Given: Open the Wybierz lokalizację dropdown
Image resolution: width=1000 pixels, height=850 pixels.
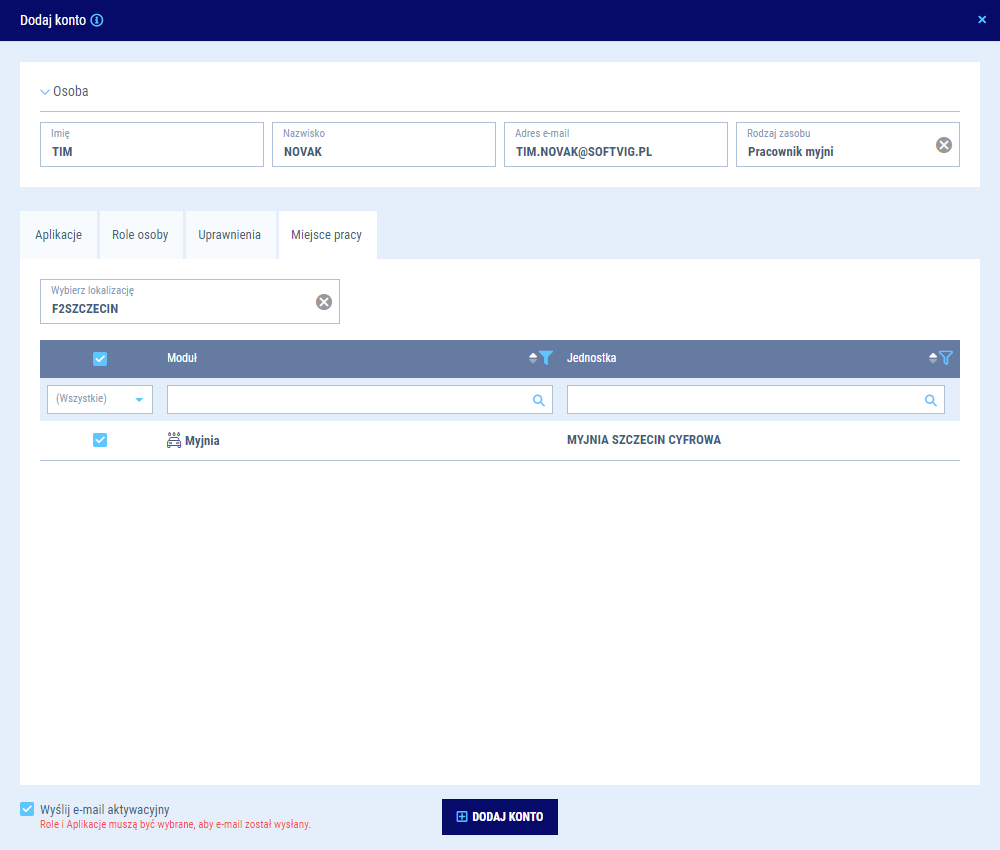Looking at the screenshot, I should [180, 302].
